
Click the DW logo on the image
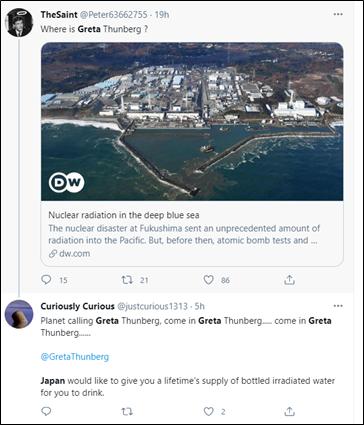66,182
